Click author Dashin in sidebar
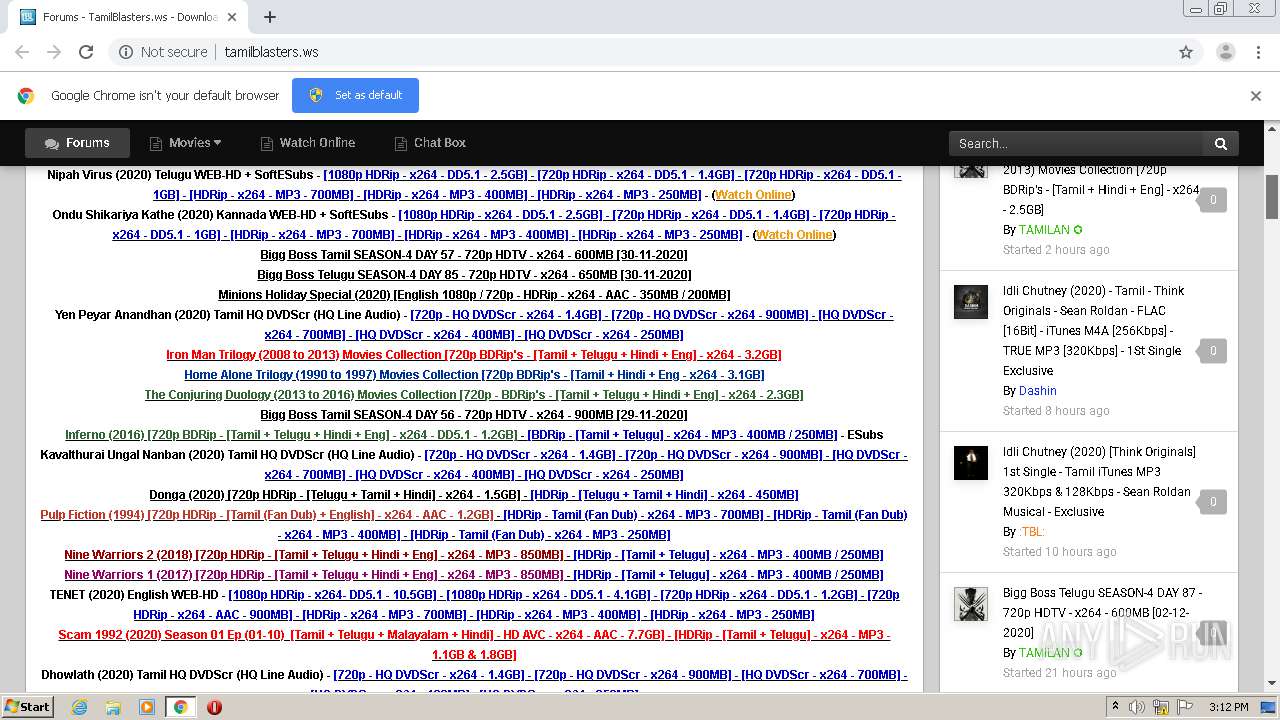Viewport: 1280px width, 720px height. click(1038, 391)
